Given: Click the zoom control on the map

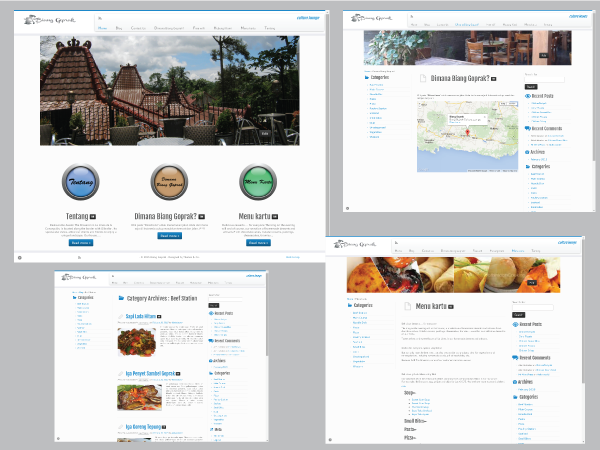Looking at the screenshot, I should pyautogui.click(x=420, y=106).
